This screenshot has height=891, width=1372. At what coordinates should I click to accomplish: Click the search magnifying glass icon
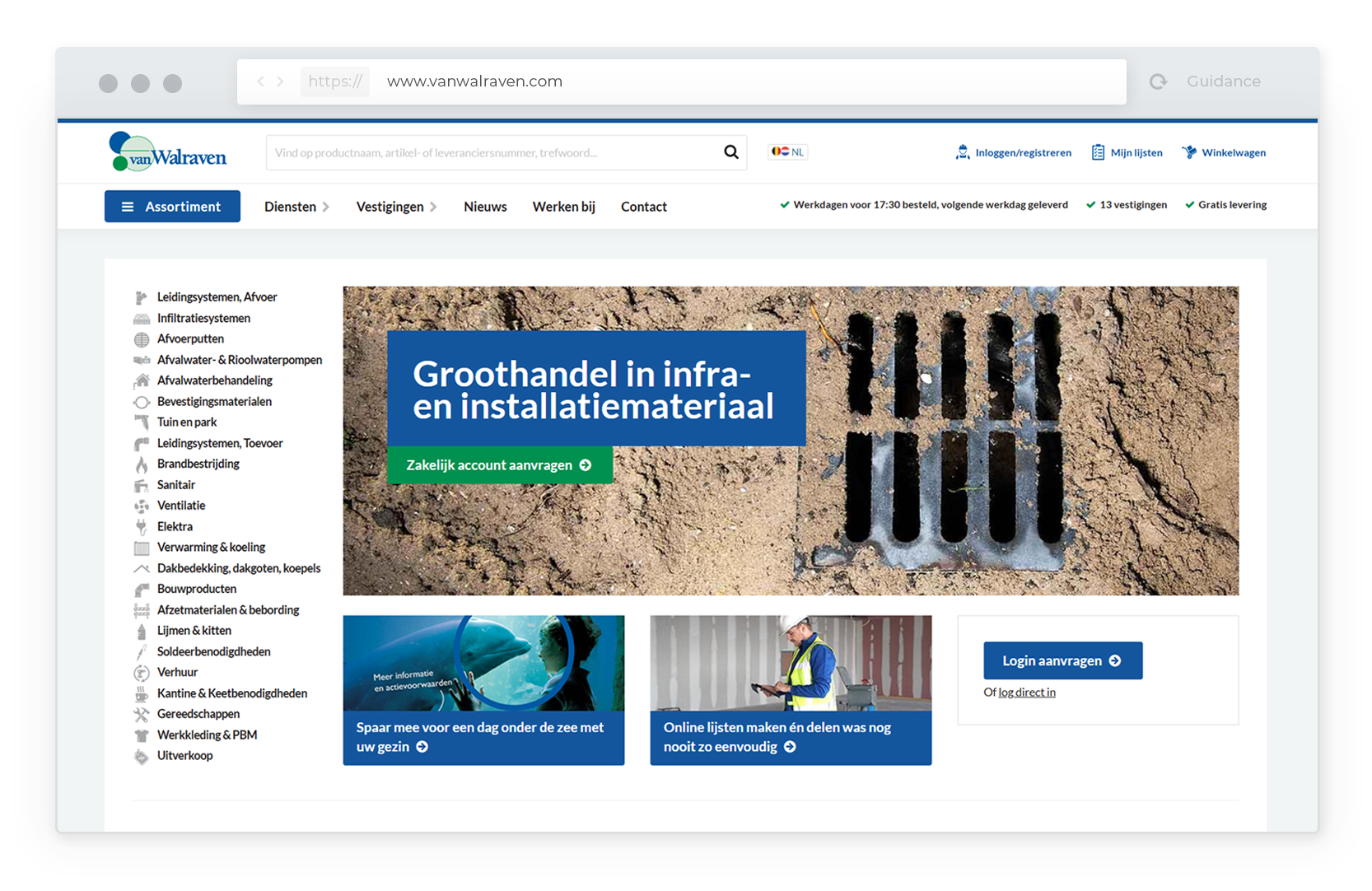tap(730, 152)
